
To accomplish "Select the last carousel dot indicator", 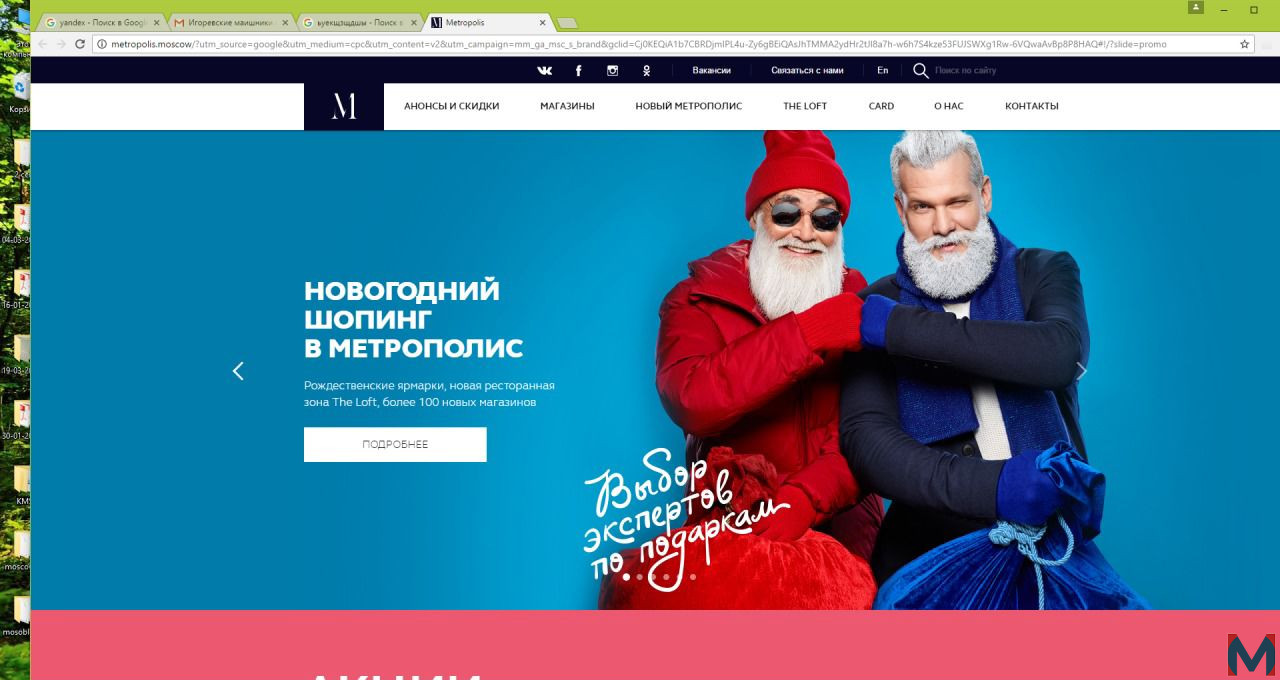I will tap(692, 577).
